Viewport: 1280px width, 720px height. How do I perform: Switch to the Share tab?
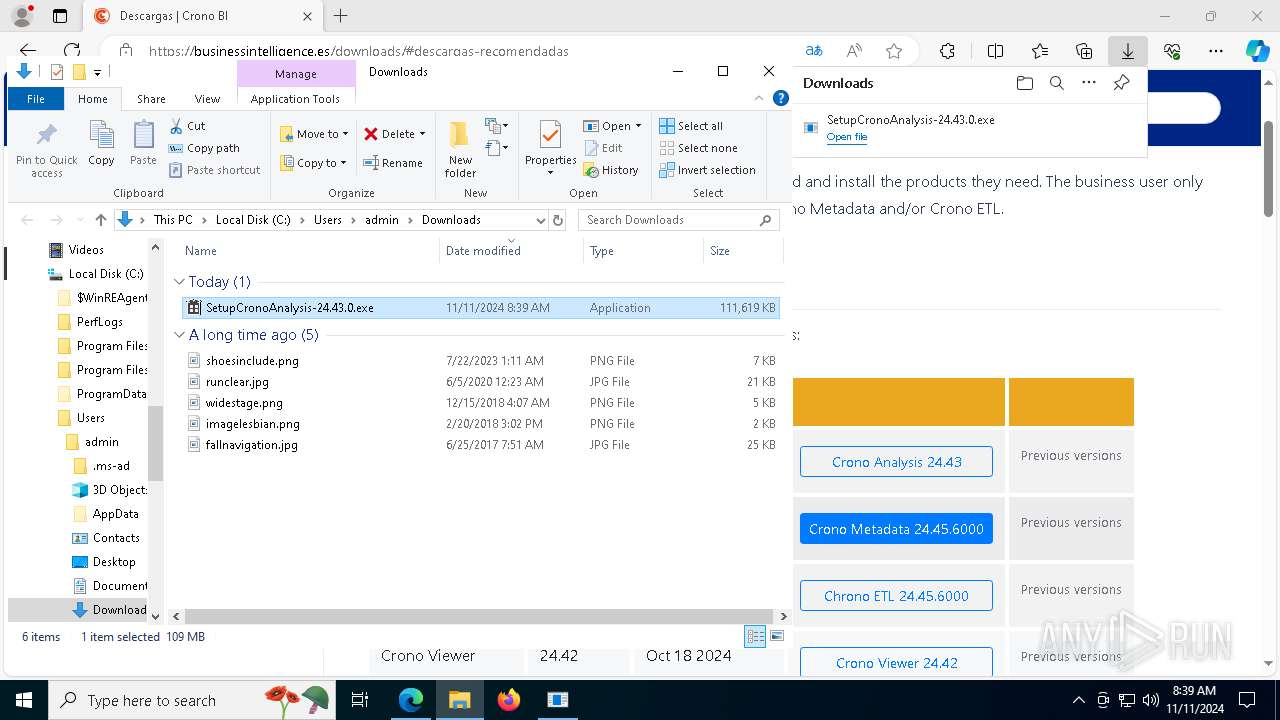click(x=151, y=99)
